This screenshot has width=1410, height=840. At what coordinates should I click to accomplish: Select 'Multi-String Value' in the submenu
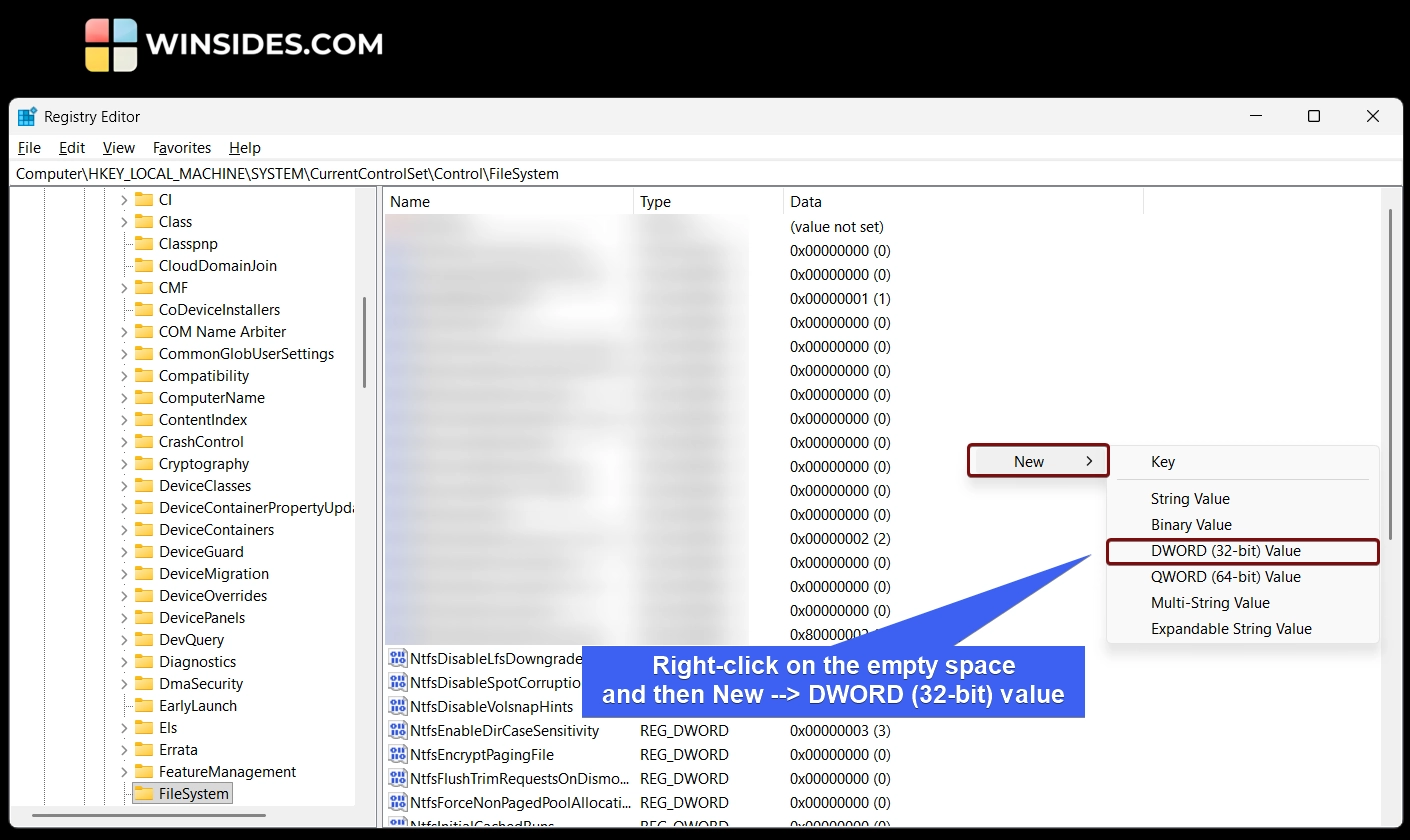click(x=1211, y=602)
